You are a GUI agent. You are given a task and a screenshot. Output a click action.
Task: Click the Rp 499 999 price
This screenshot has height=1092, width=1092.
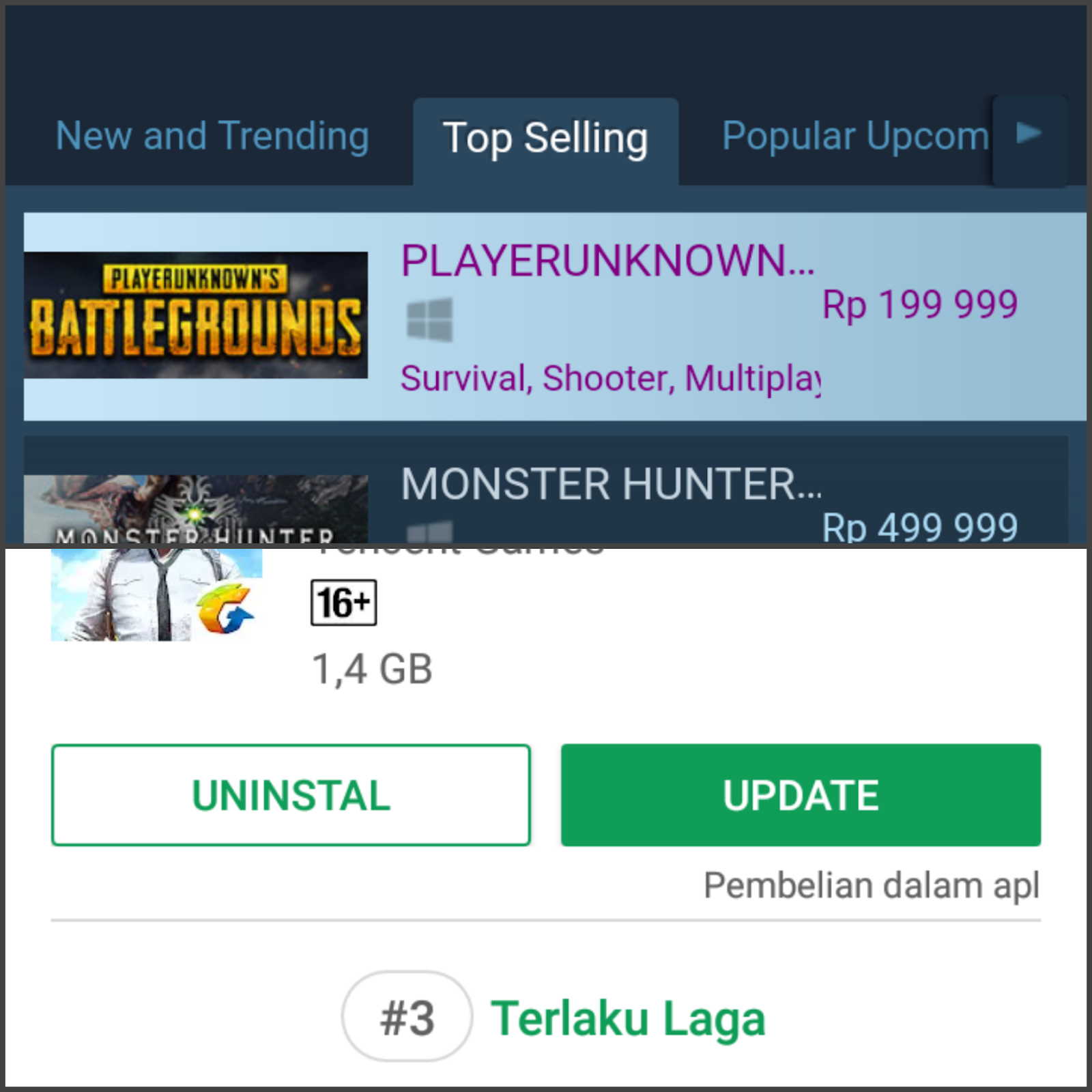[x=919, y=528]
